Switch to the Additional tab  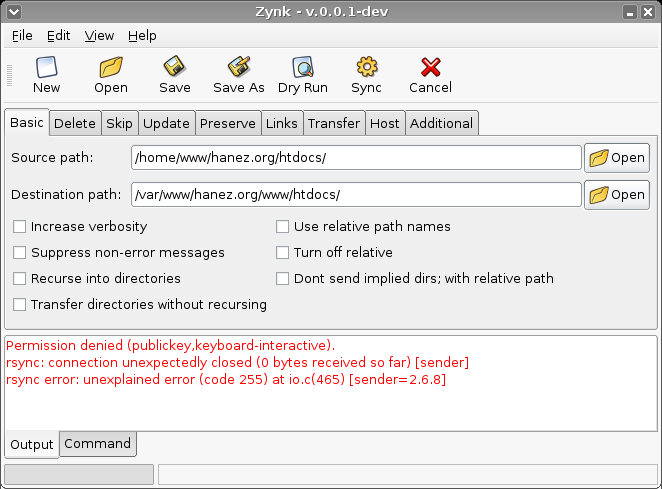tap(442, 123)
